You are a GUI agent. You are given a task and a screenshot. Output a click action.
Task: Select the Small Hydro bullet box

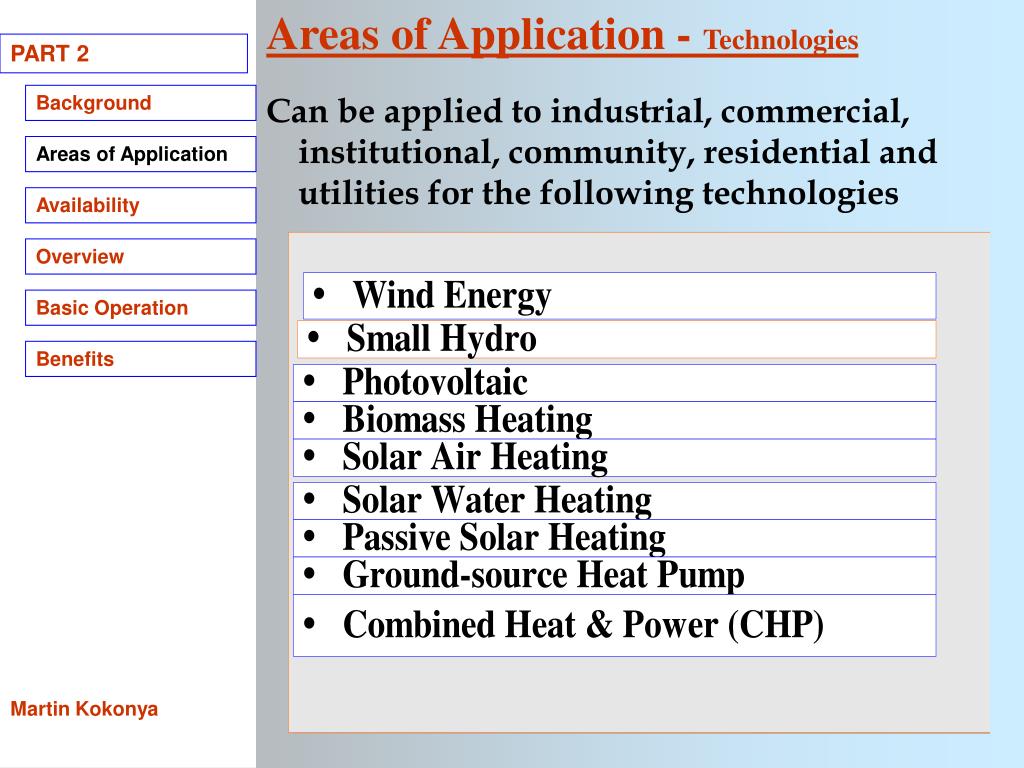616,339
